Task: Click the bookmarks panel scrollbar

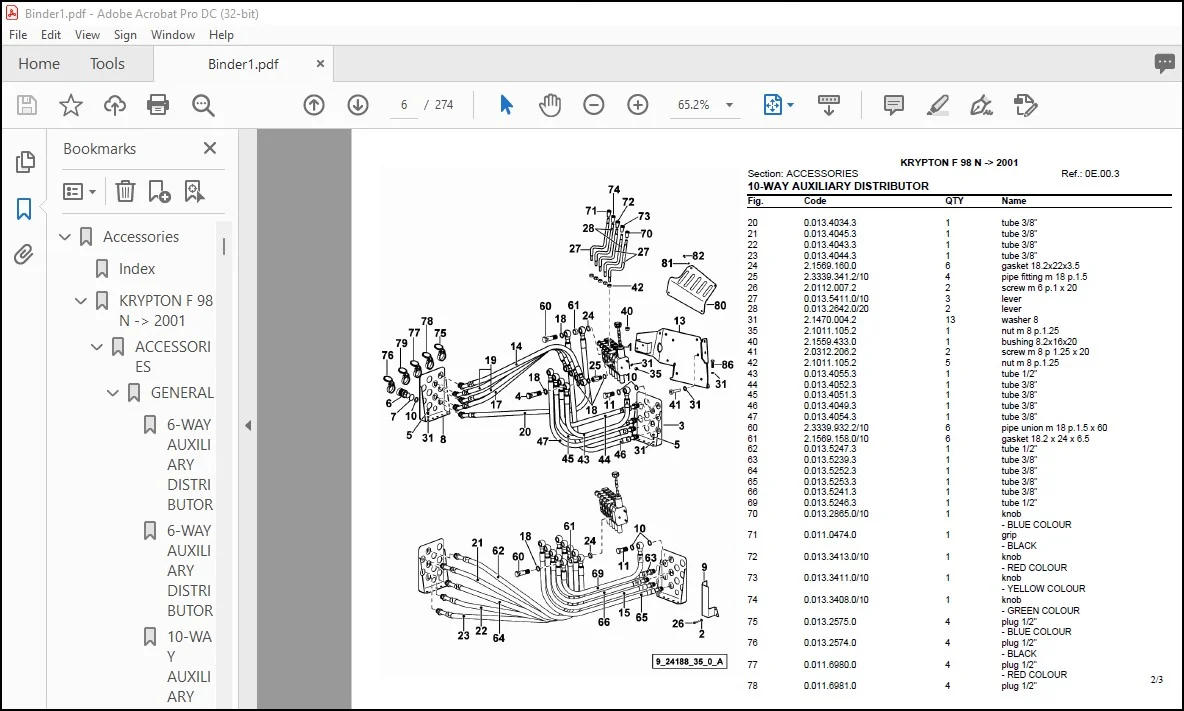Action: click(224, 247)
